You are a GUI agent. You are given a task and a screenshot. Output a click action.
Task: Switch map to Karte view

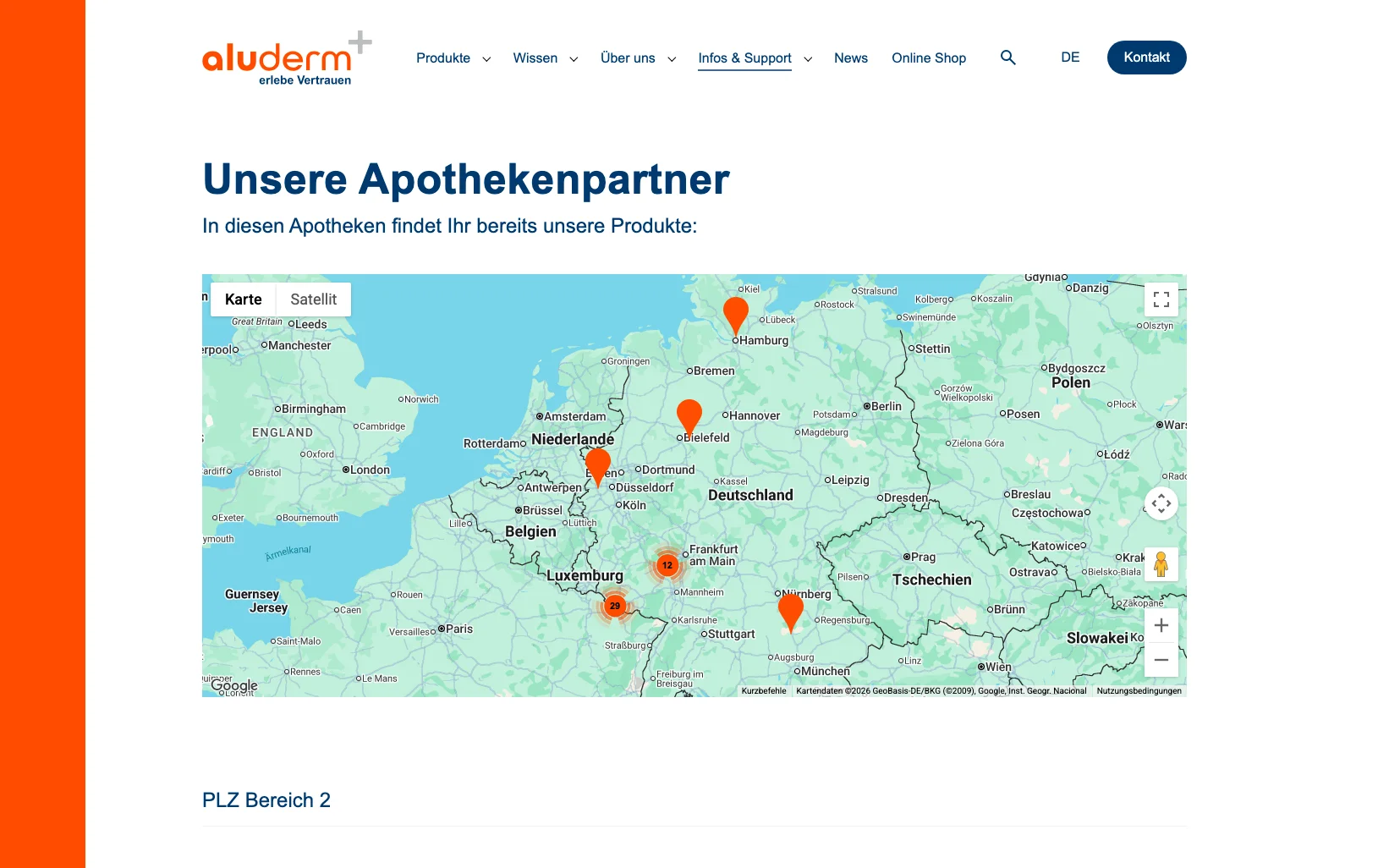(x=244, y=299)
